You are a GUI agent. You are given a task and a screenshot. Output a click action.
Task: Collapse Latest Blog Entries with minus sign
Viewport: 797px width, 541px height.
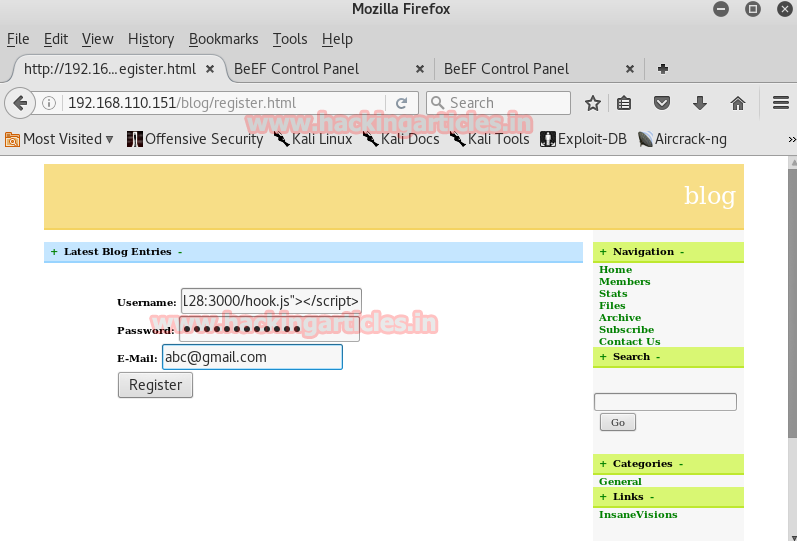[180, 252]
